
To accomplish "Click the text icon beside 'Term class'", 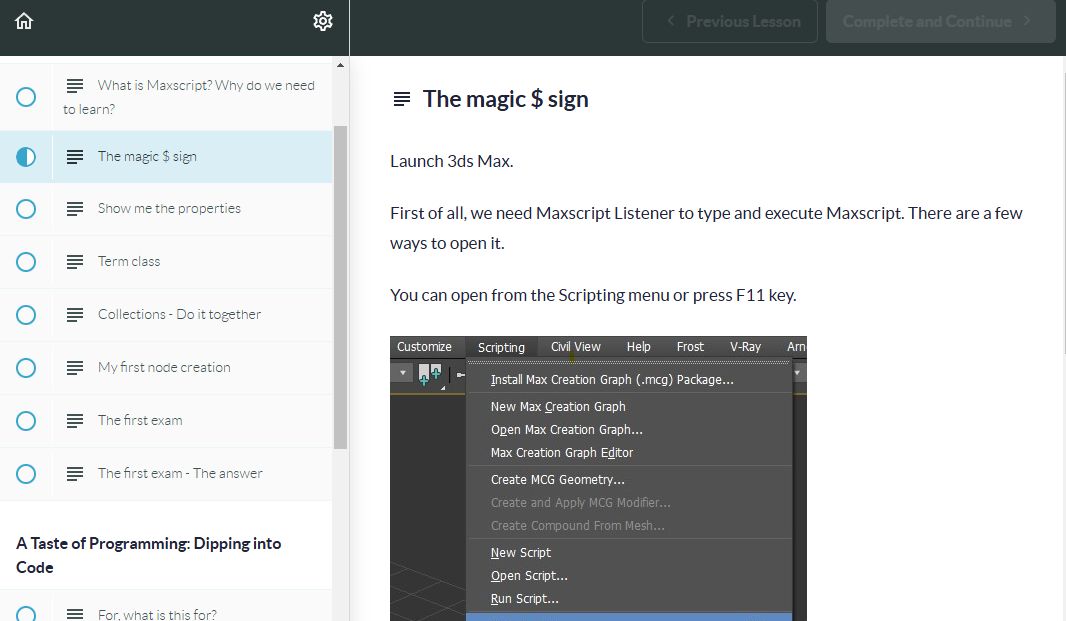I will tap(75, 262).
